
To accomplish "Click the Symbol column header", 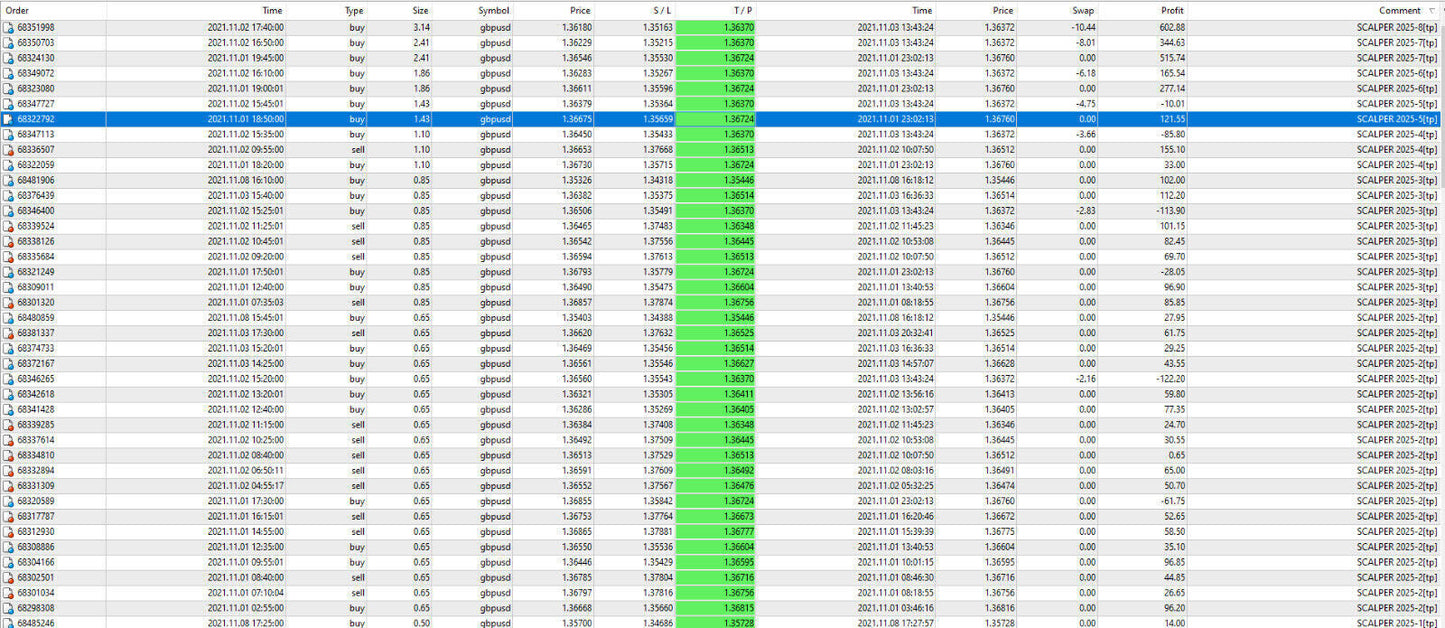I will pyautogui.click(x=496, y=11).
